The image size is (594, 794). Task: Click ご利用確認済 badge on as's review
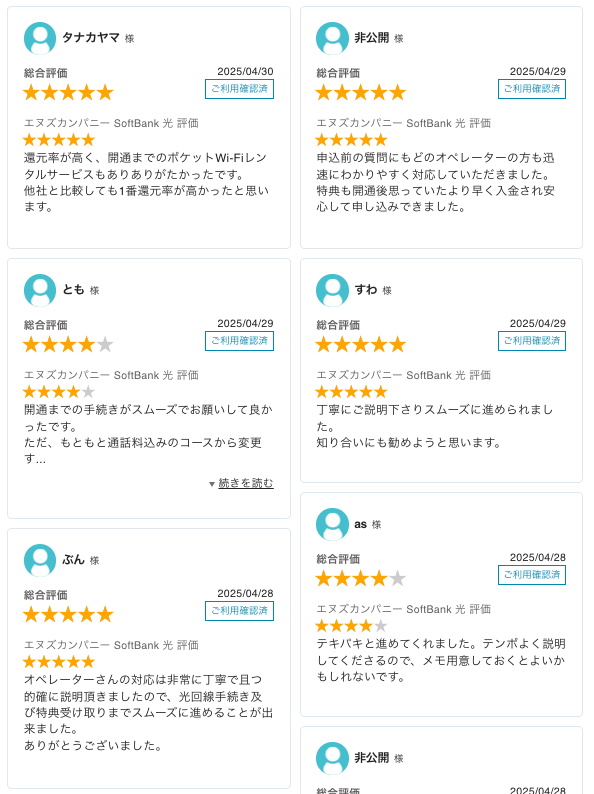532,575
